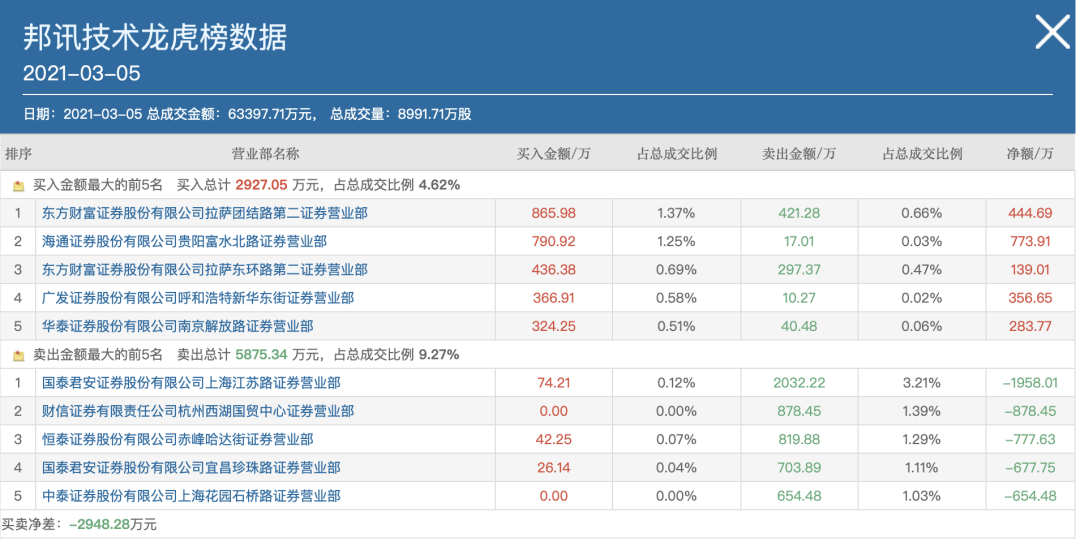1080x542 pixels.
Task: Open 东方财富证券拉萨东环路第二证券营业部 link
Action: [x=204, y=270]
